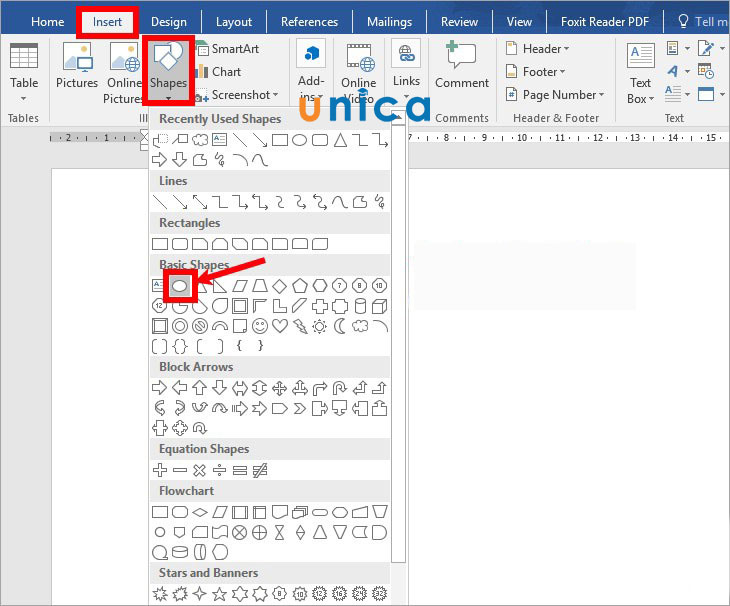This screenshot has height=606, width=730.
Task: Select the Plus equation shape
Action: coord(160,470)
